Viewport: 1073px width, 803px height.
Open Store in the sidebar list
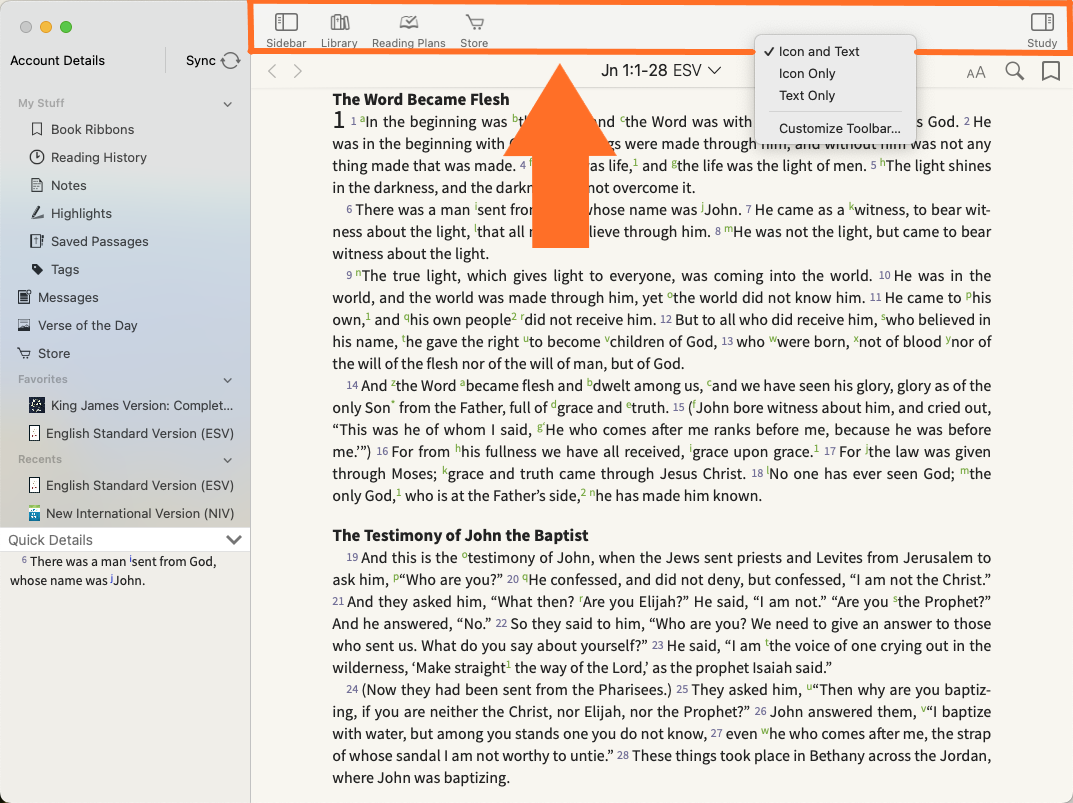pyautogui.click(x=54, y=354)
